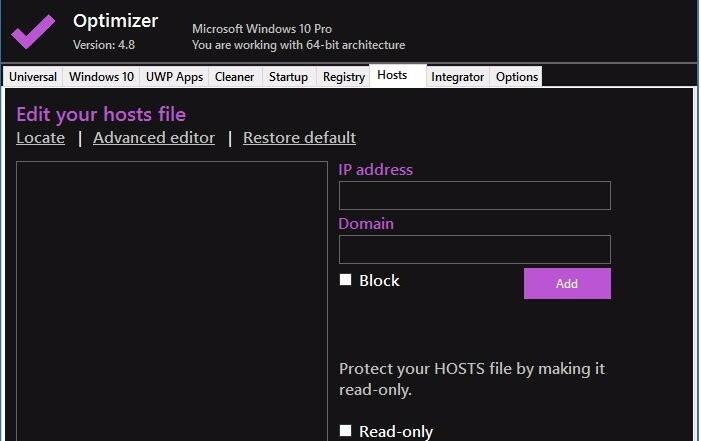The image size is (701, 441).
Task: Open the Windows 10 tab
Action: [101, 76]
